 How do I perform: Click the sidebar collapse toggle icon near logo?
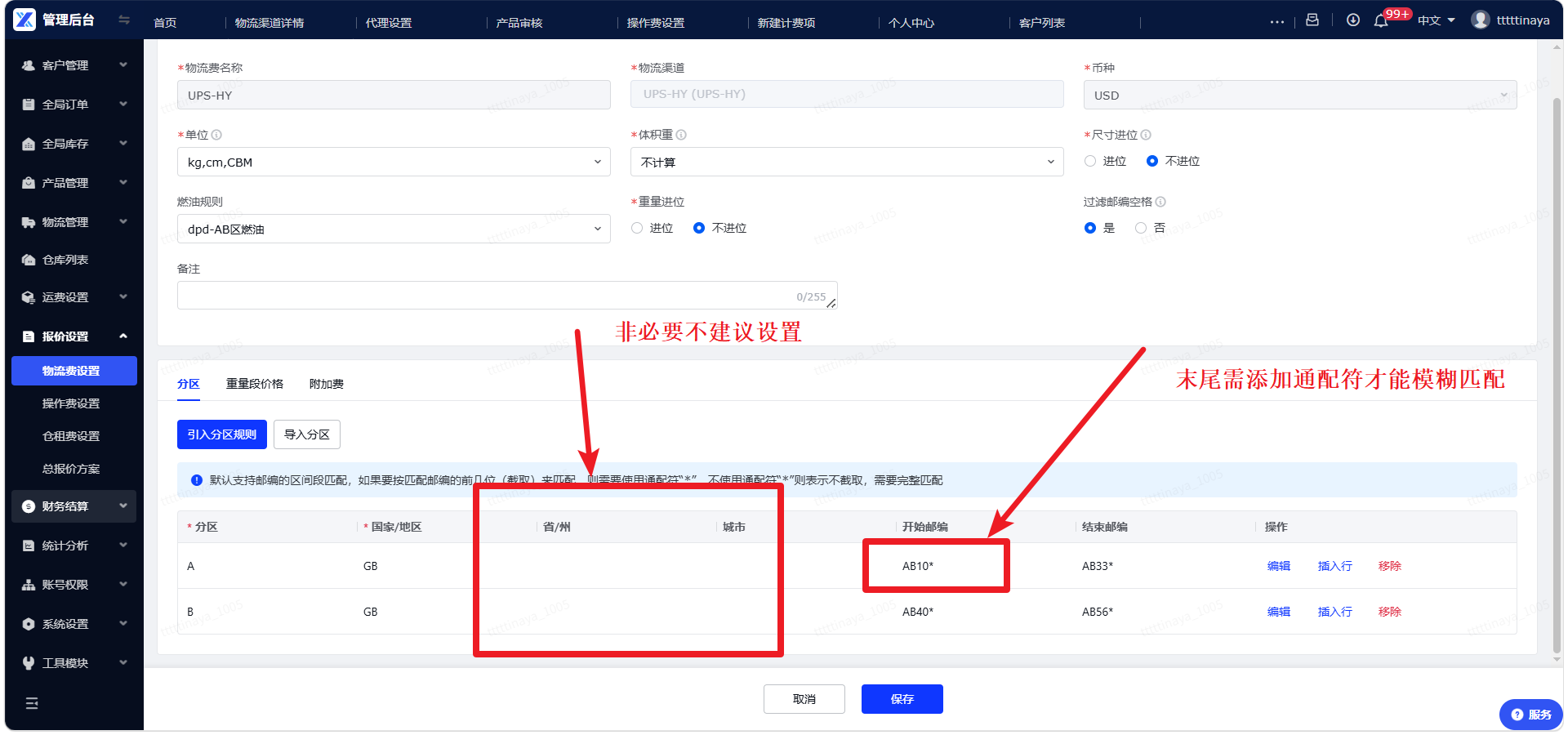[124, 20]
